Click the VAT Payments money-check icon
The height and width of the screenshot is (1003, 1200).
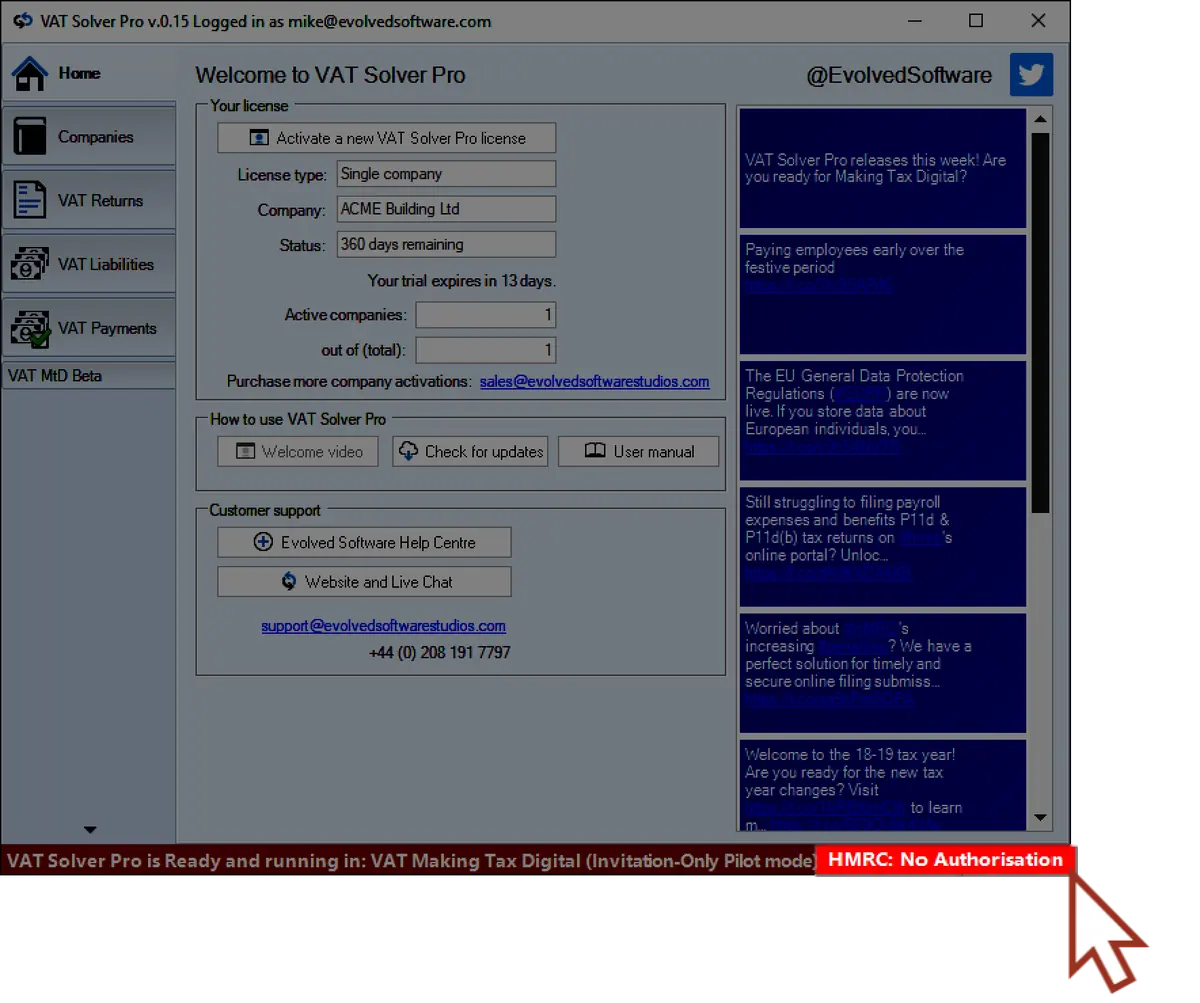coord(30,329)
